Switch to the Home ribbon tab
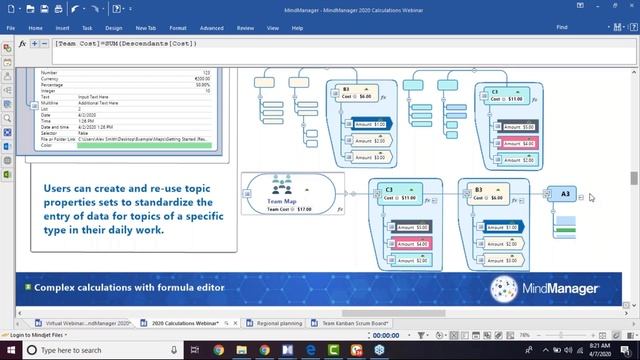This screenshot has width=640, height=360. [36, 28]
